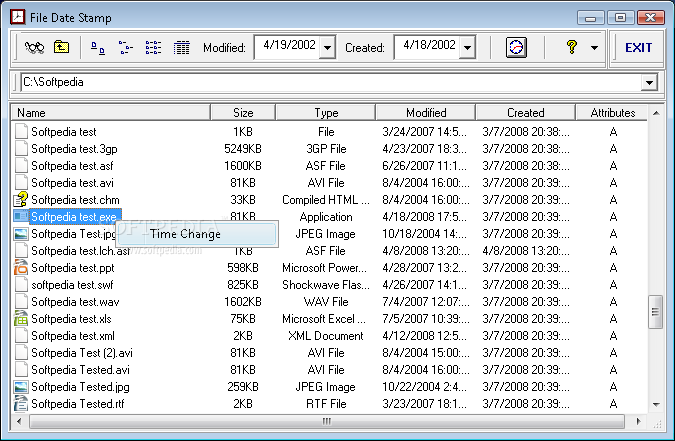Image resolution: width=675 pixels, height=441 pixels.
Task: Click the File Date Stamp title bar icon
Action: click(x=18, y=17)
